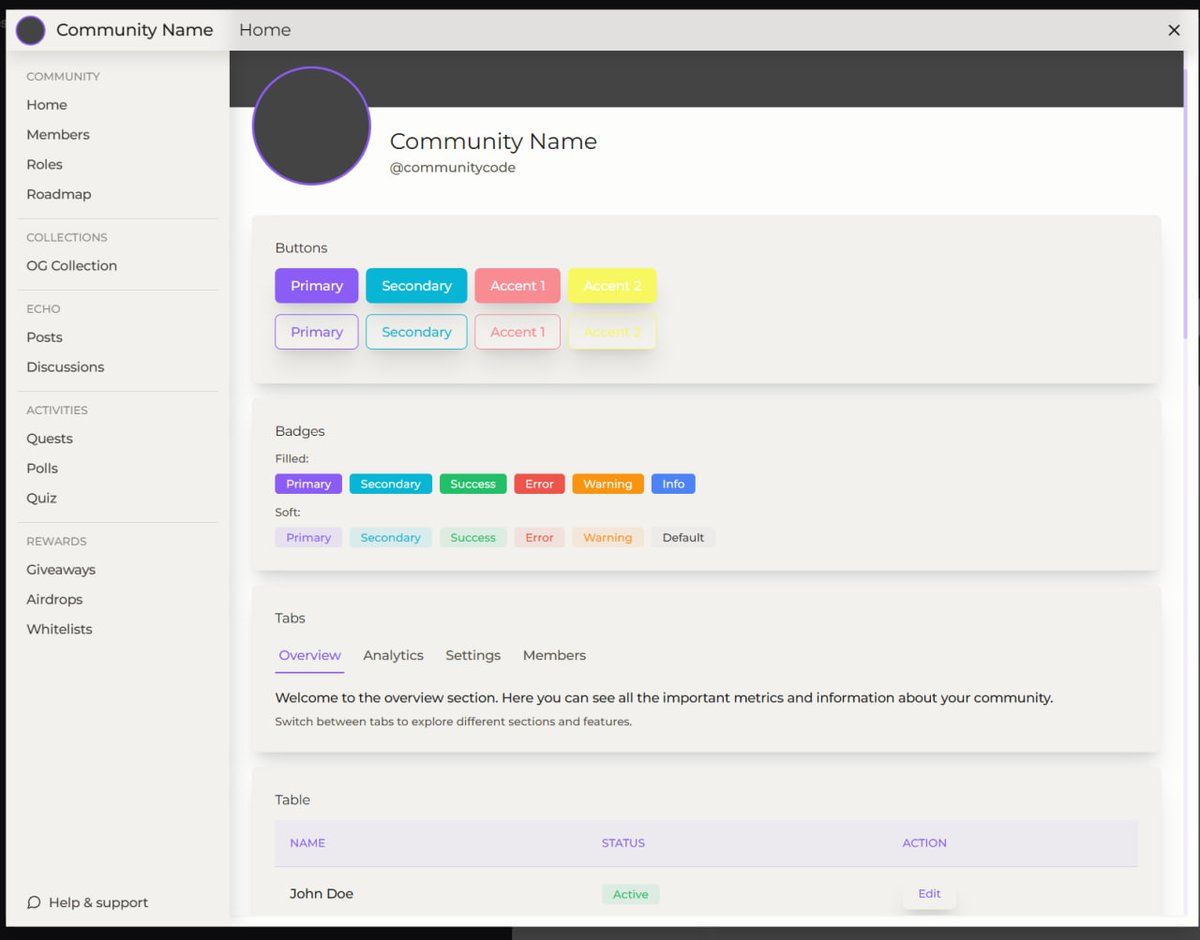Click the John Doe table cell
The height and width of the screenshot is (940, 1200).
(x=322, y=894)
